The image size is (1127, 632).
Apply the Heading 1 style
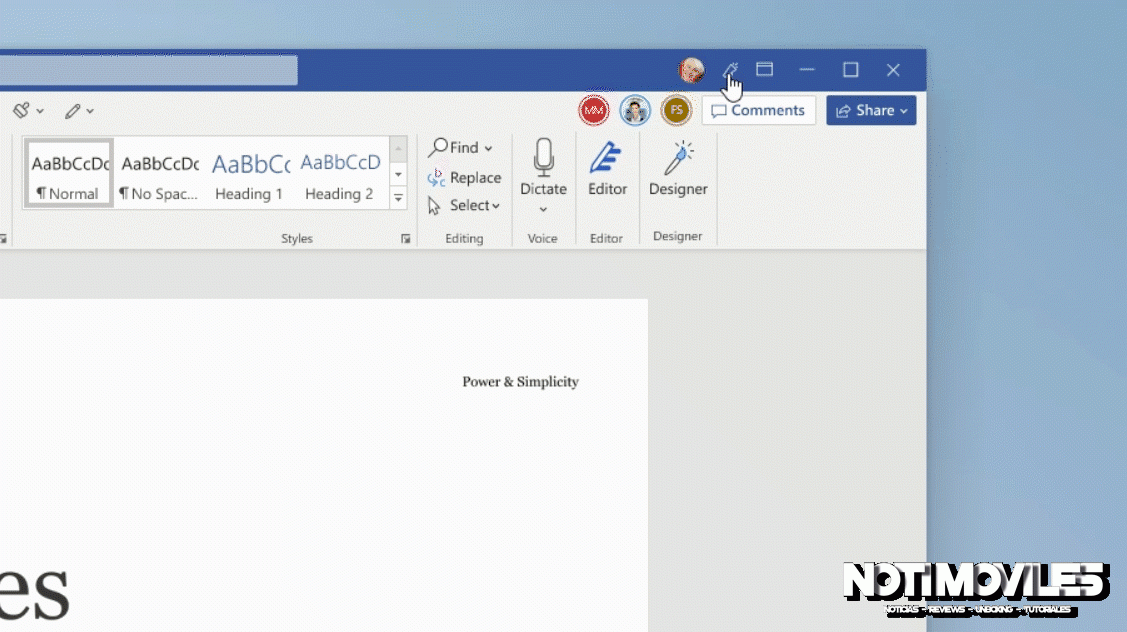[x=250, y=173]
